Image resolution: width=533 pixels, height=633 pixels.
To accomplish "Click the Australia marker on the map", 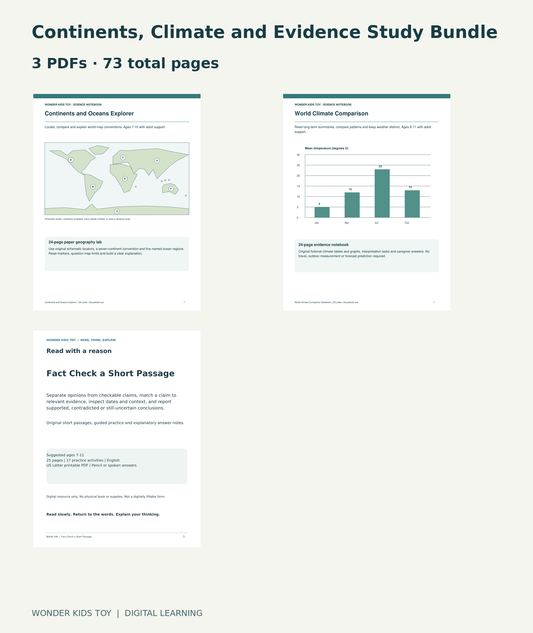I will point(171,189).
